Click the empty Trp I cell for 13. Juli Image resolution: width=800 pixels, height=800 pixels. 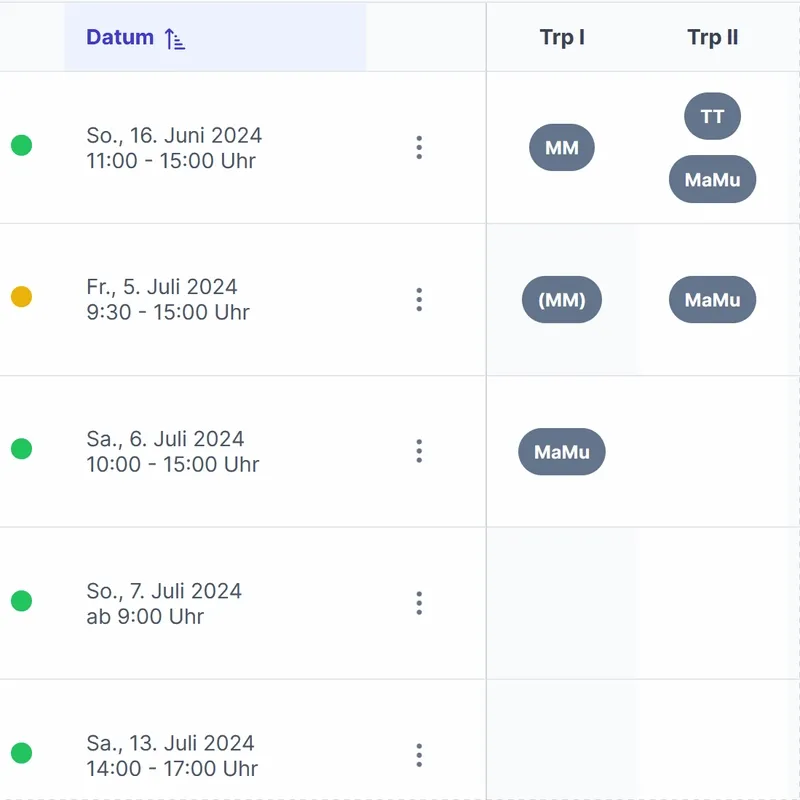coord(562,755)
